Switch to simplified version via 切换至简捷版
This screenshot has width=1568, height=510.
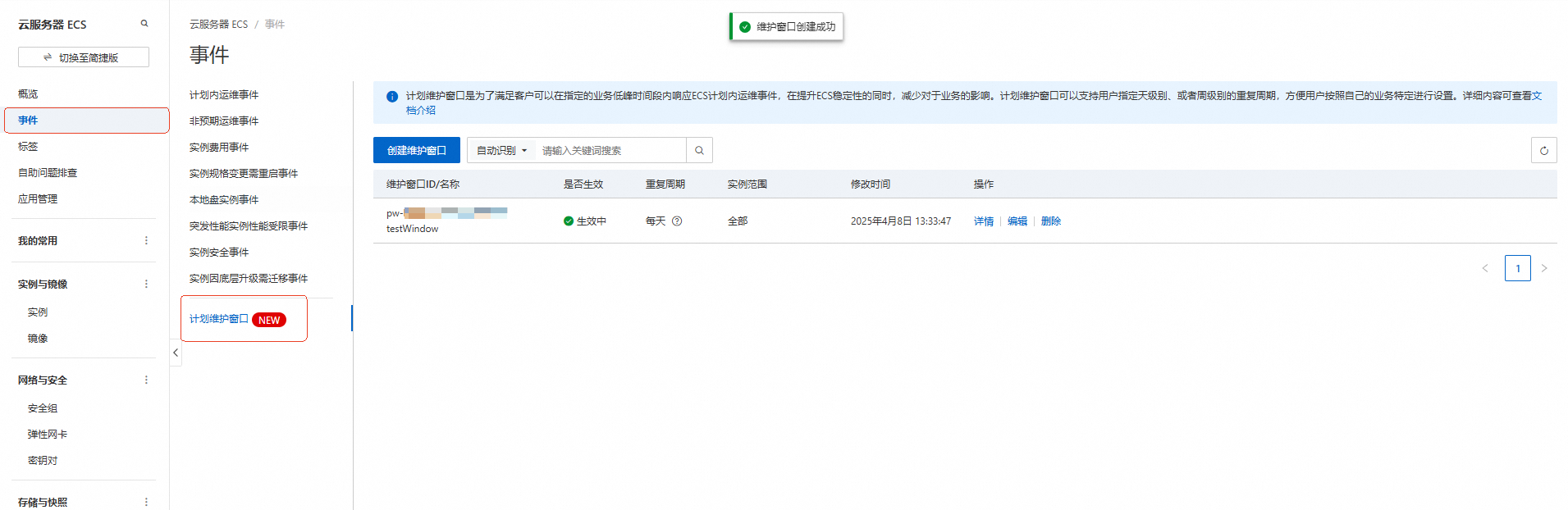84,57
